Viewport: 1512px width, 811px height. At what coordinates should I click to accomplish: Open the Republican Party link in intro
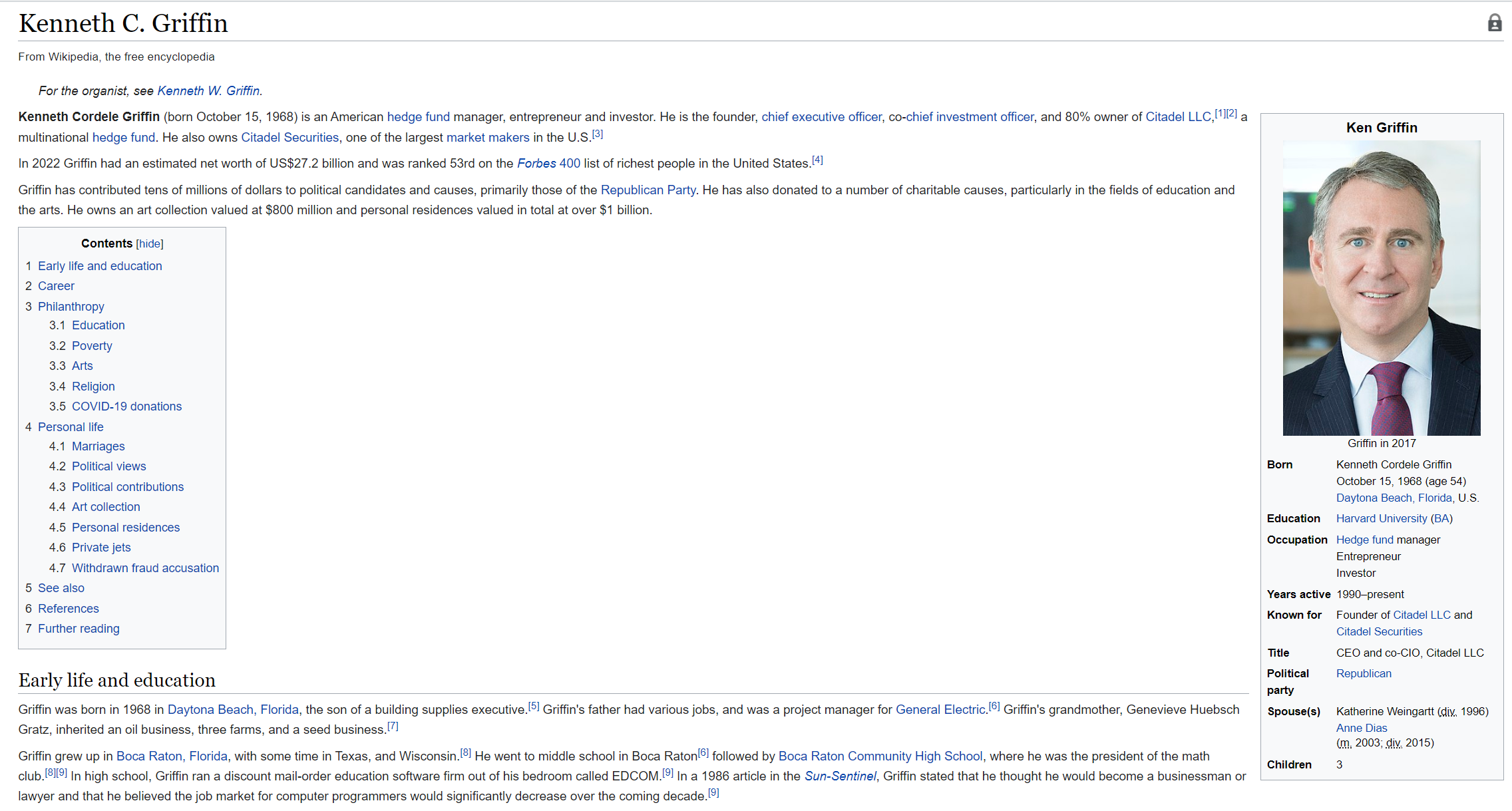pyautogui.click(x=648, y=190)
